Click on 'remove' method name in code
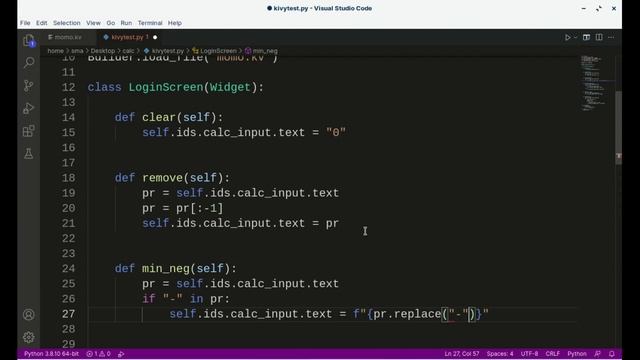 click(162, 178)
